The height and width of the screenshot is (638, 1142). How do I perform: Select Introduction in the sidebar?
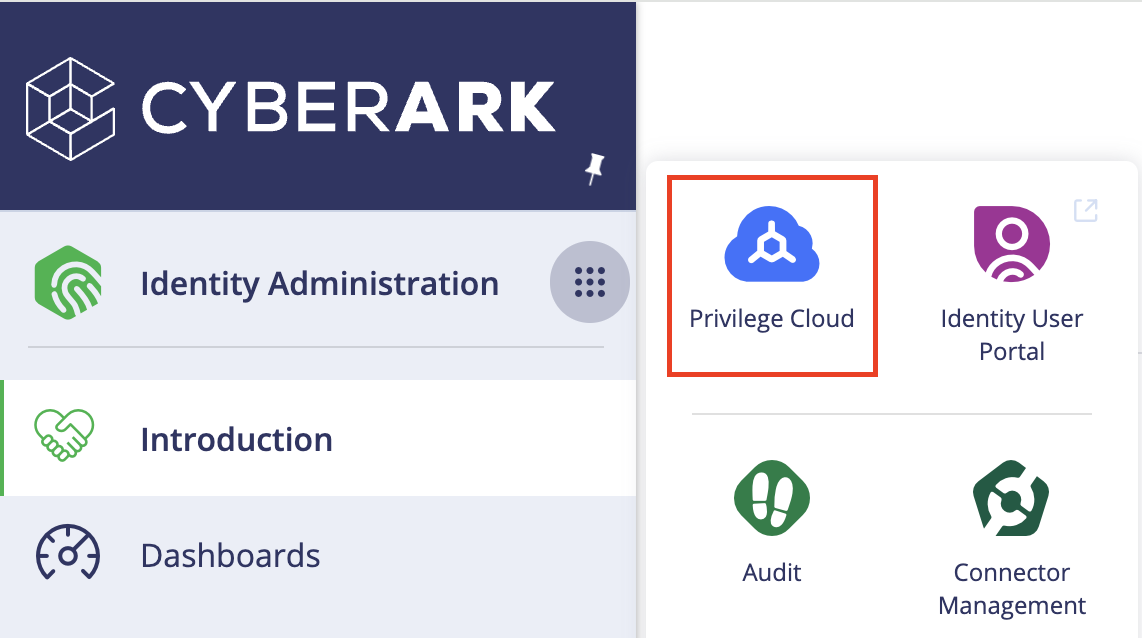pos(237,438)
